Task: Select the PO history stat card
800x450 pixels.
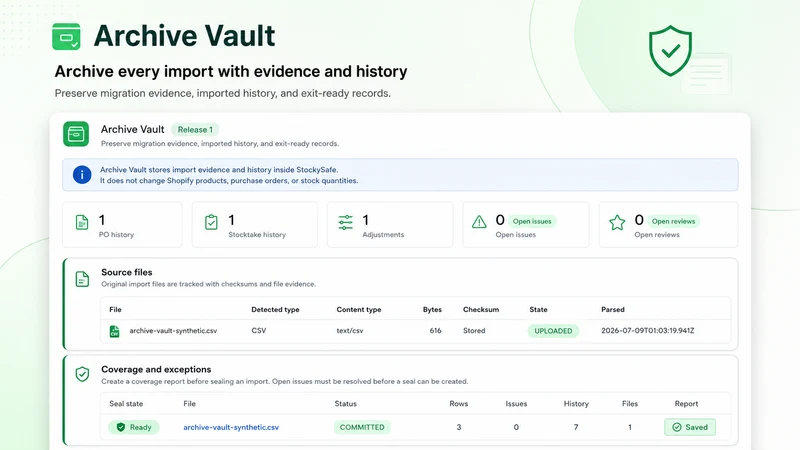Action: click(x=122, y=224)
